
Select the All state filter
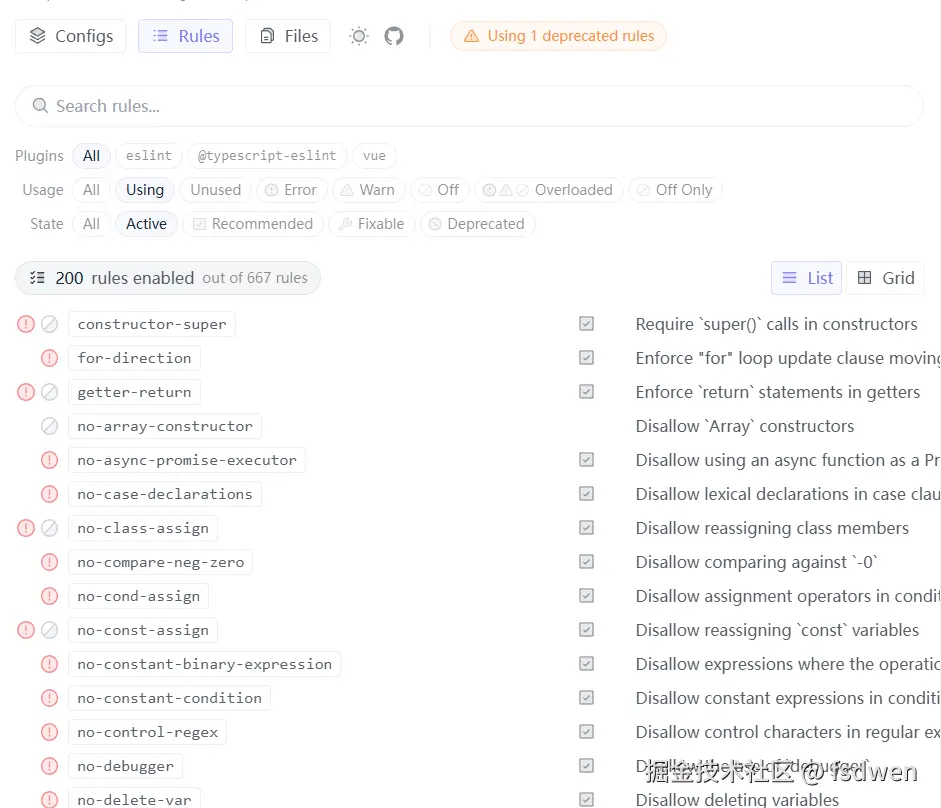pyautogui.click(x=91, y=224)
